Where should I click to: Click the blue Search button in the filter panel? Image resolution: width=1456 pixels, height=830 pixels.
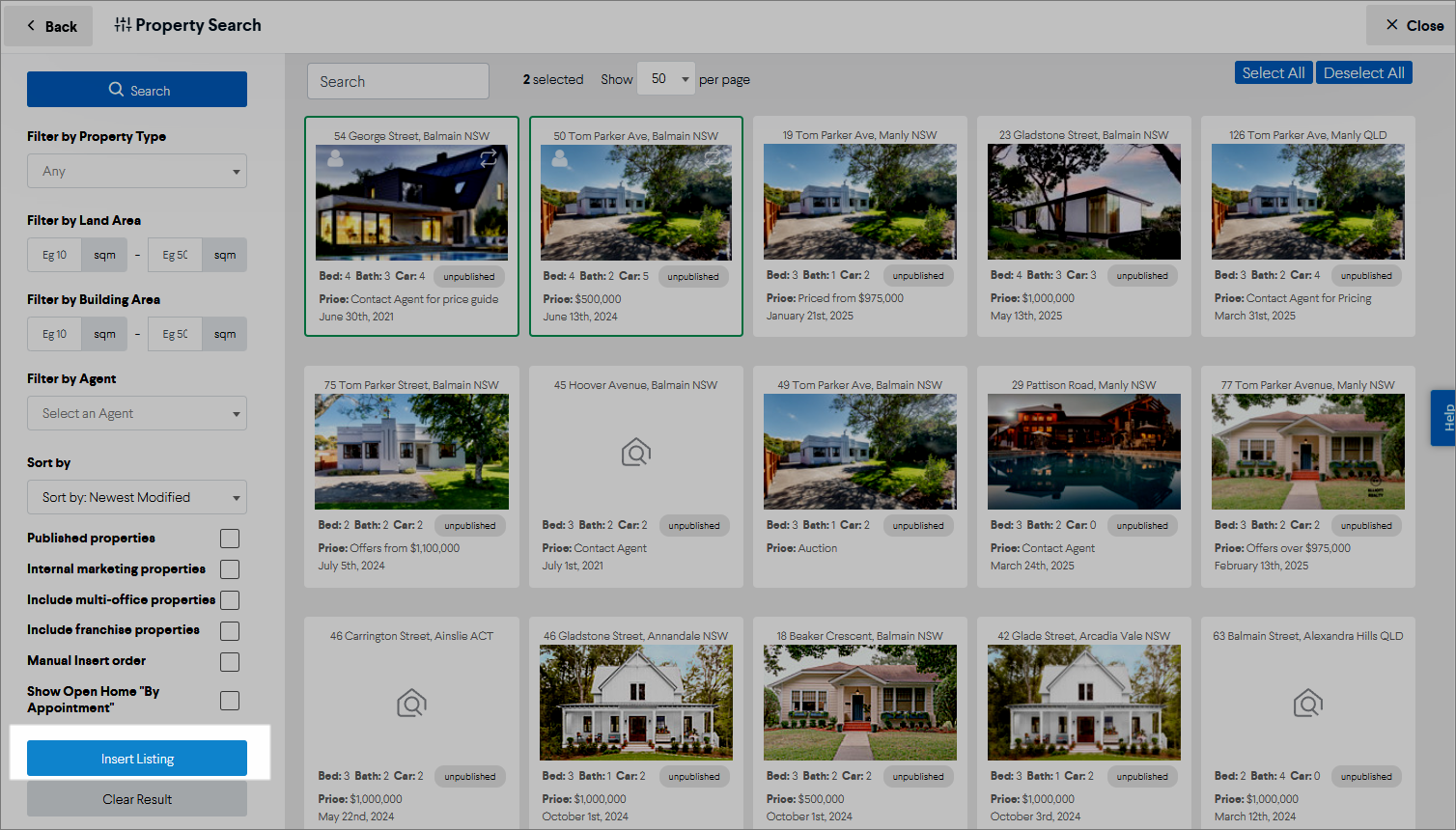point(137,90)
